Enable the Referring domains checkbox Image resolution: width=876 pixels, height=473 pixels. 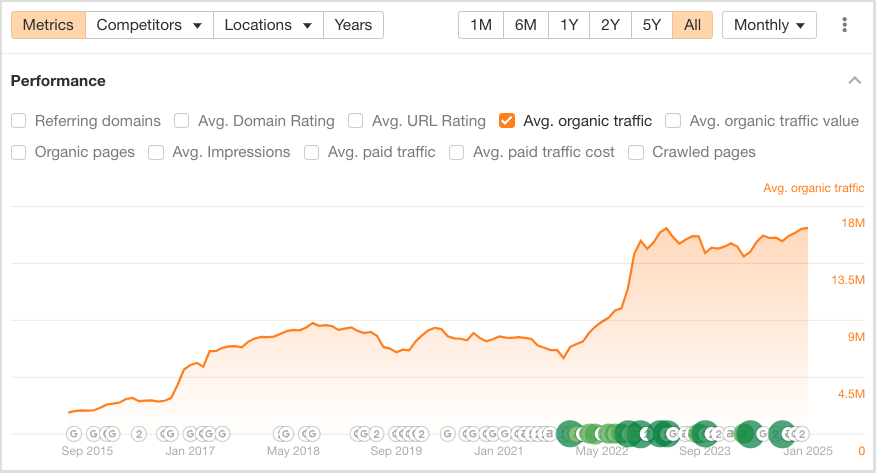(x=18, y=121)
